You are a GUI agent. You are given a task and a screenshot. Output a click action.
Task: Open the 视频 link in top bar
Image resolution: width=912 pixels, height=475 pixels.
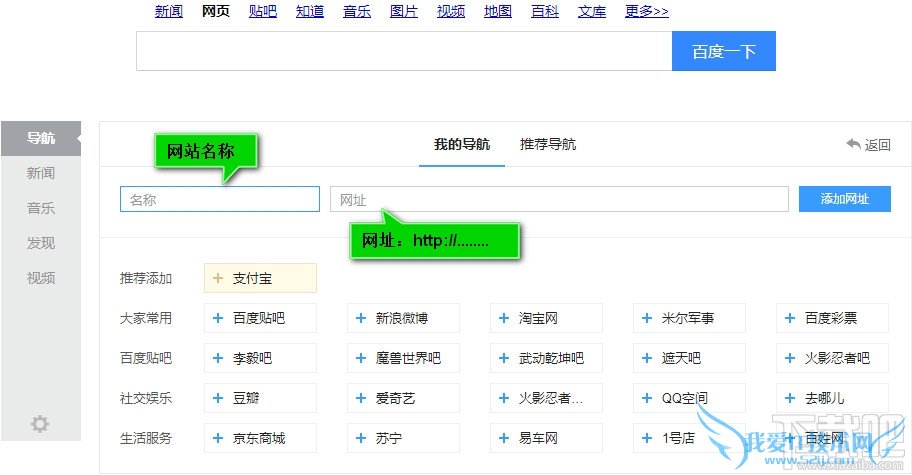point(451,11)
